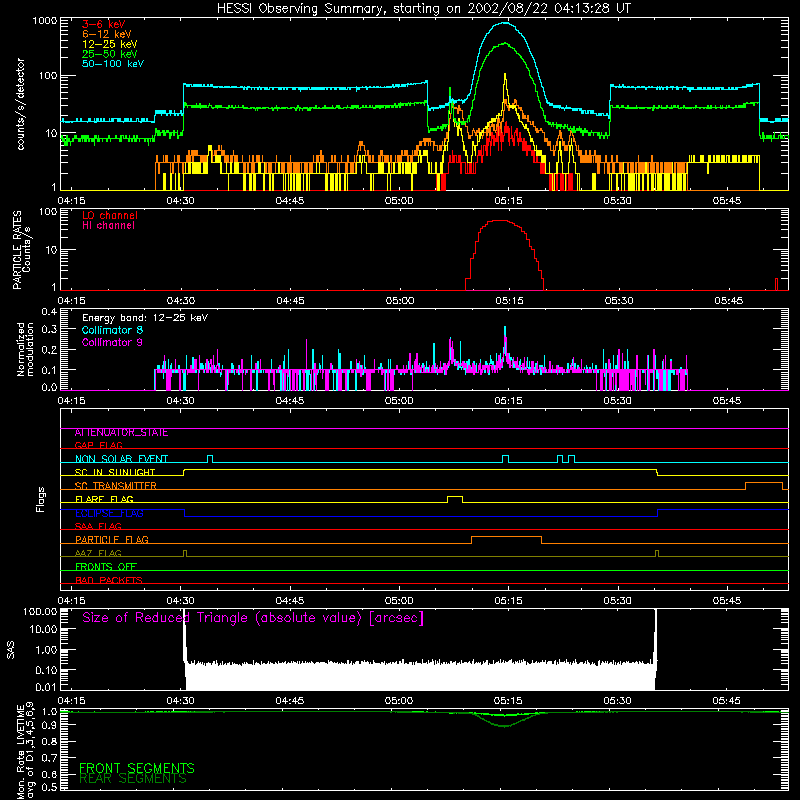
Task: Click the 05:45 time tick under the Flags panel
Action: (727, 601)
